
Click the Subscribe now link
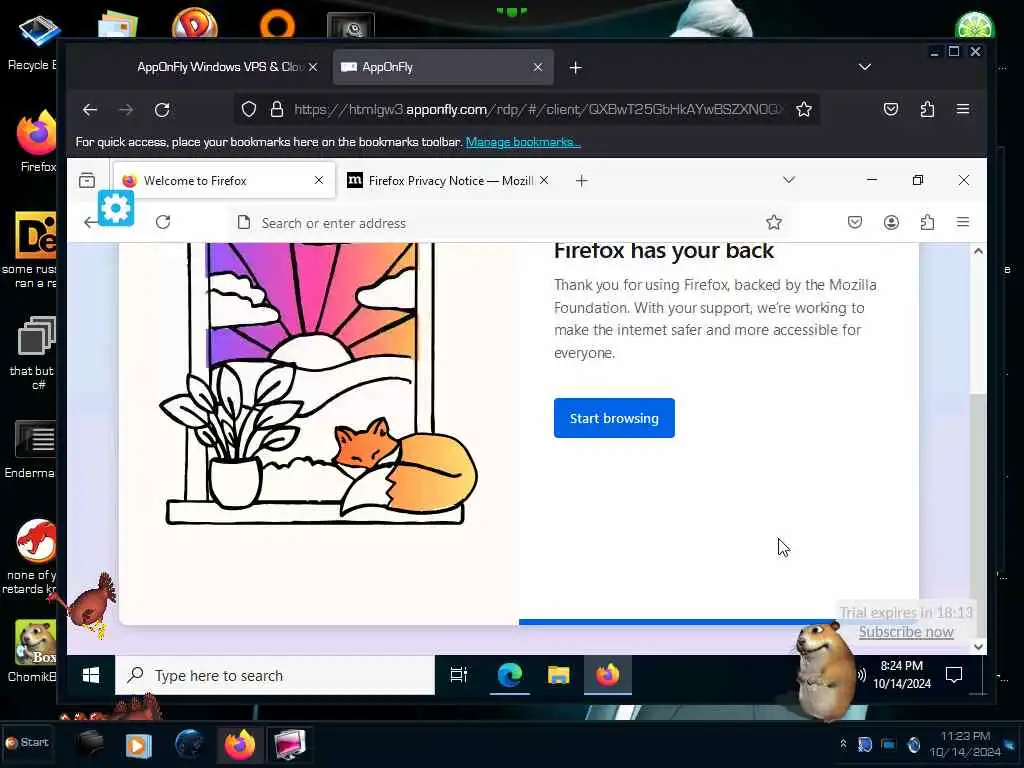906,632
